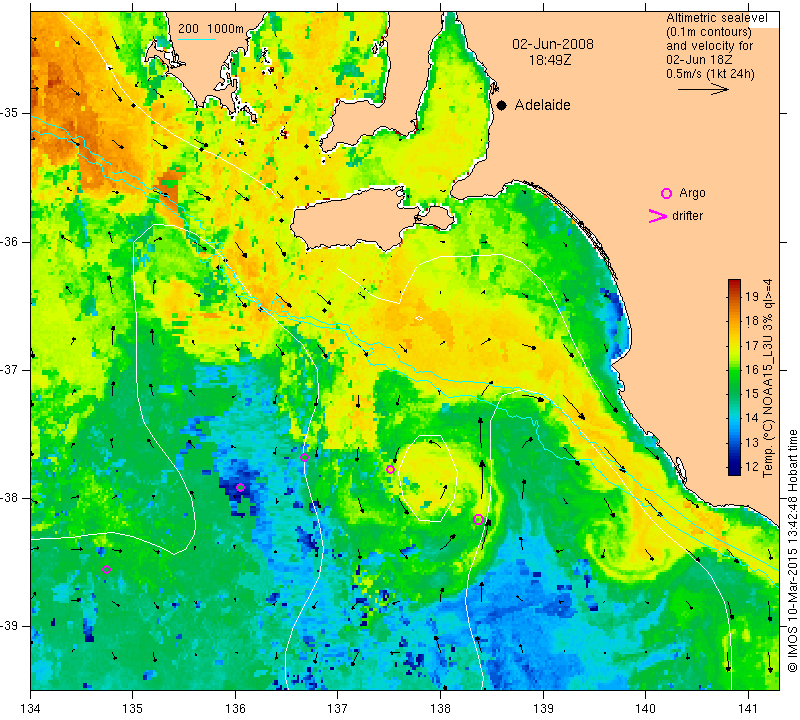Click the Argo float at the warm eddy's western edge
The image size is (800, 720).
tap(390, 469)
